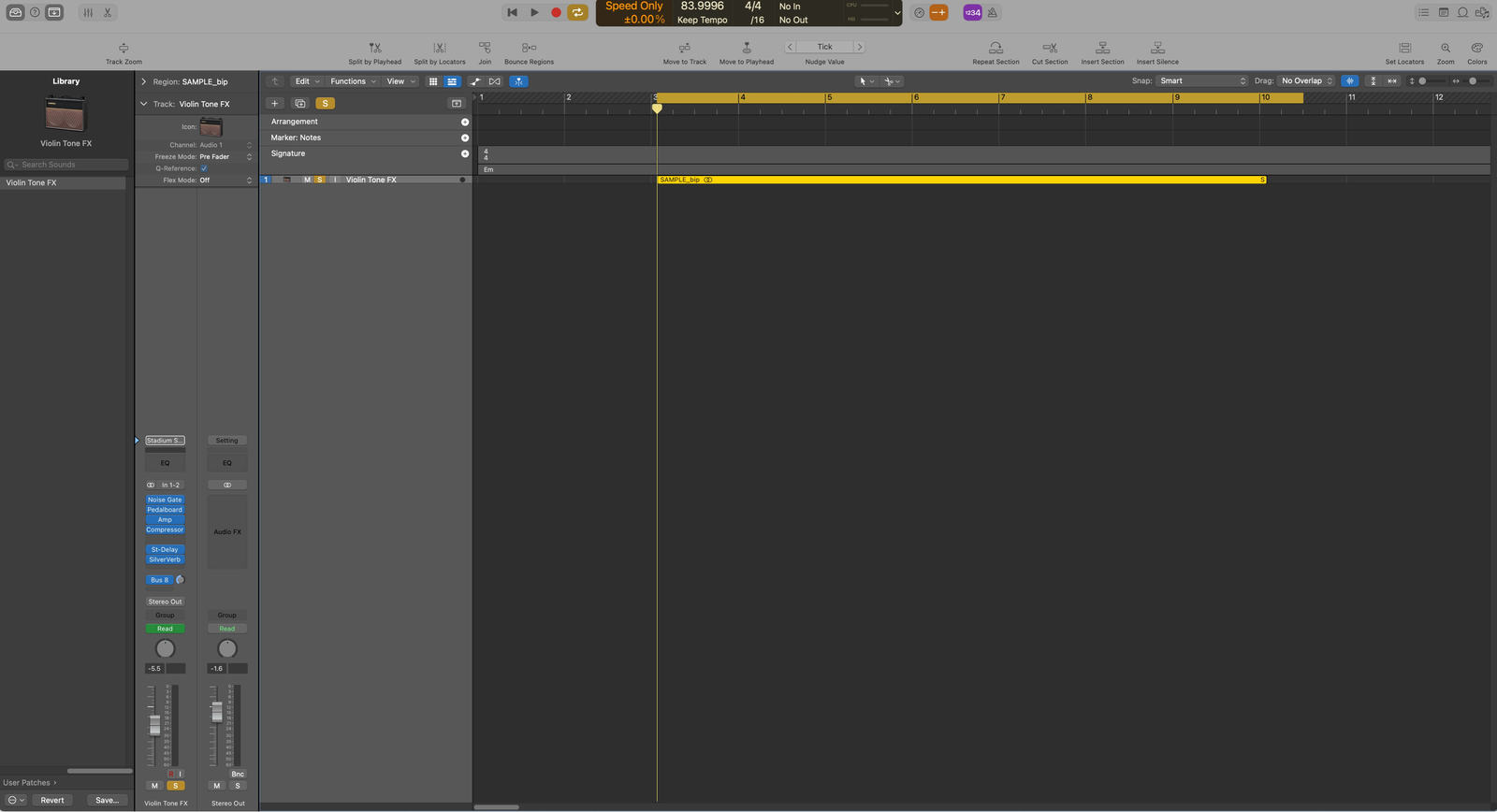Screen dimensions: 1497x812
Task: Click the Save... button in Library
Action: pos(107,800)
